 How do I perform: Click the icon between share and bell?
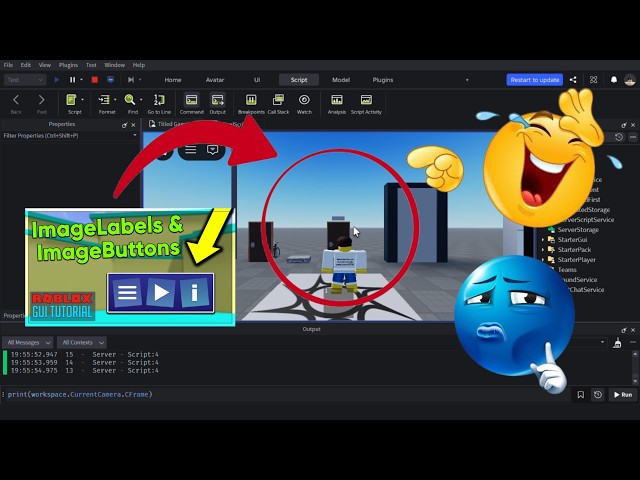(593, 80)
